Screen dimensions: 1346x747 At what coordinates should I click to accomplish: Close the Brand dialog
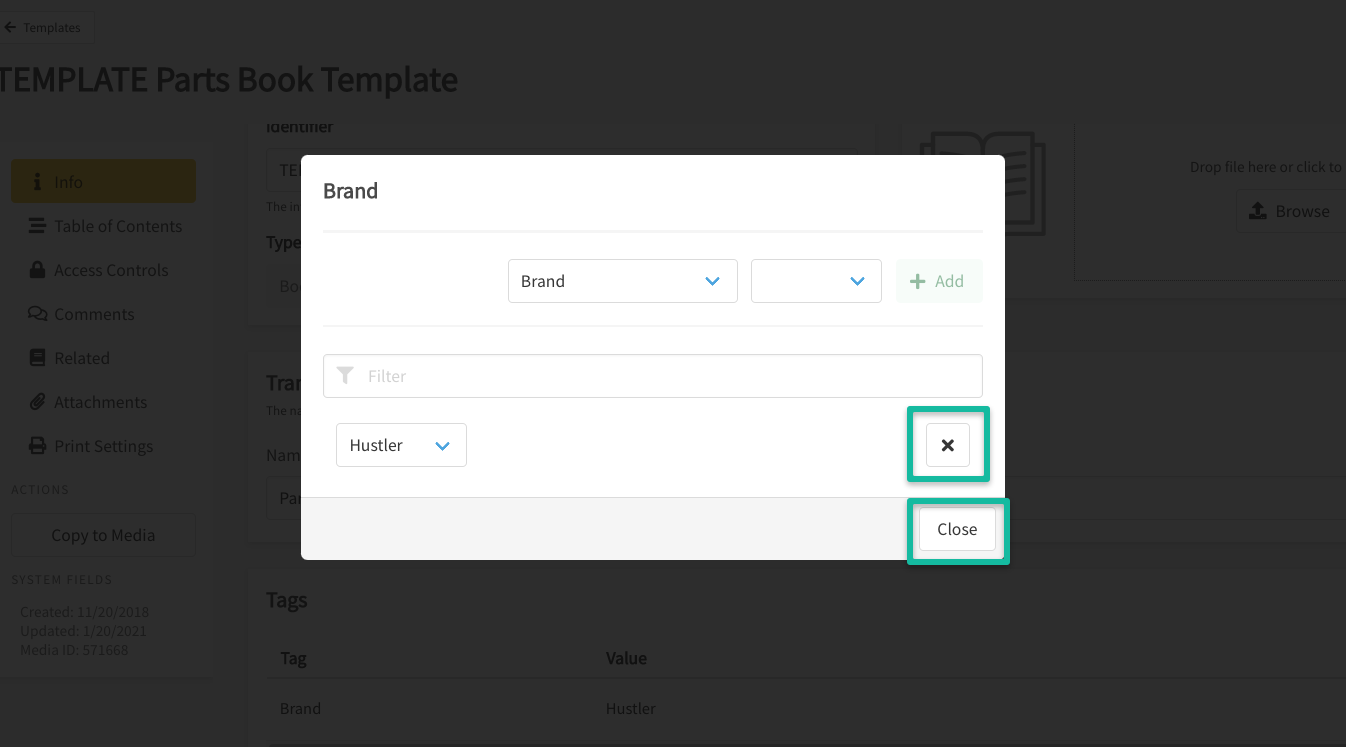[957, 529]
